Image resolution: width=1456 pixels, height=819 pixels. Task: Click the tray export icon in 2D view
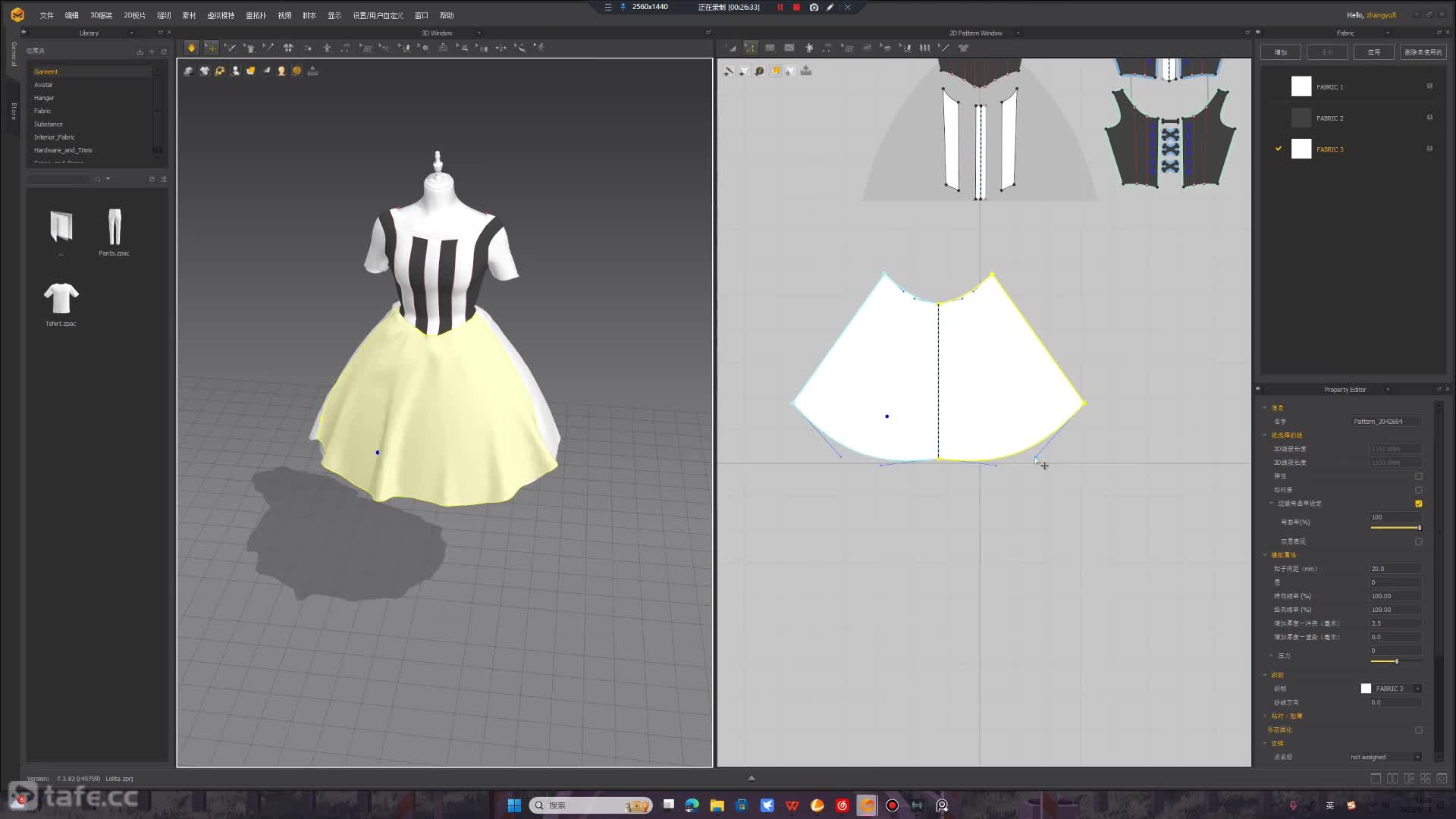tap(806, 71)
